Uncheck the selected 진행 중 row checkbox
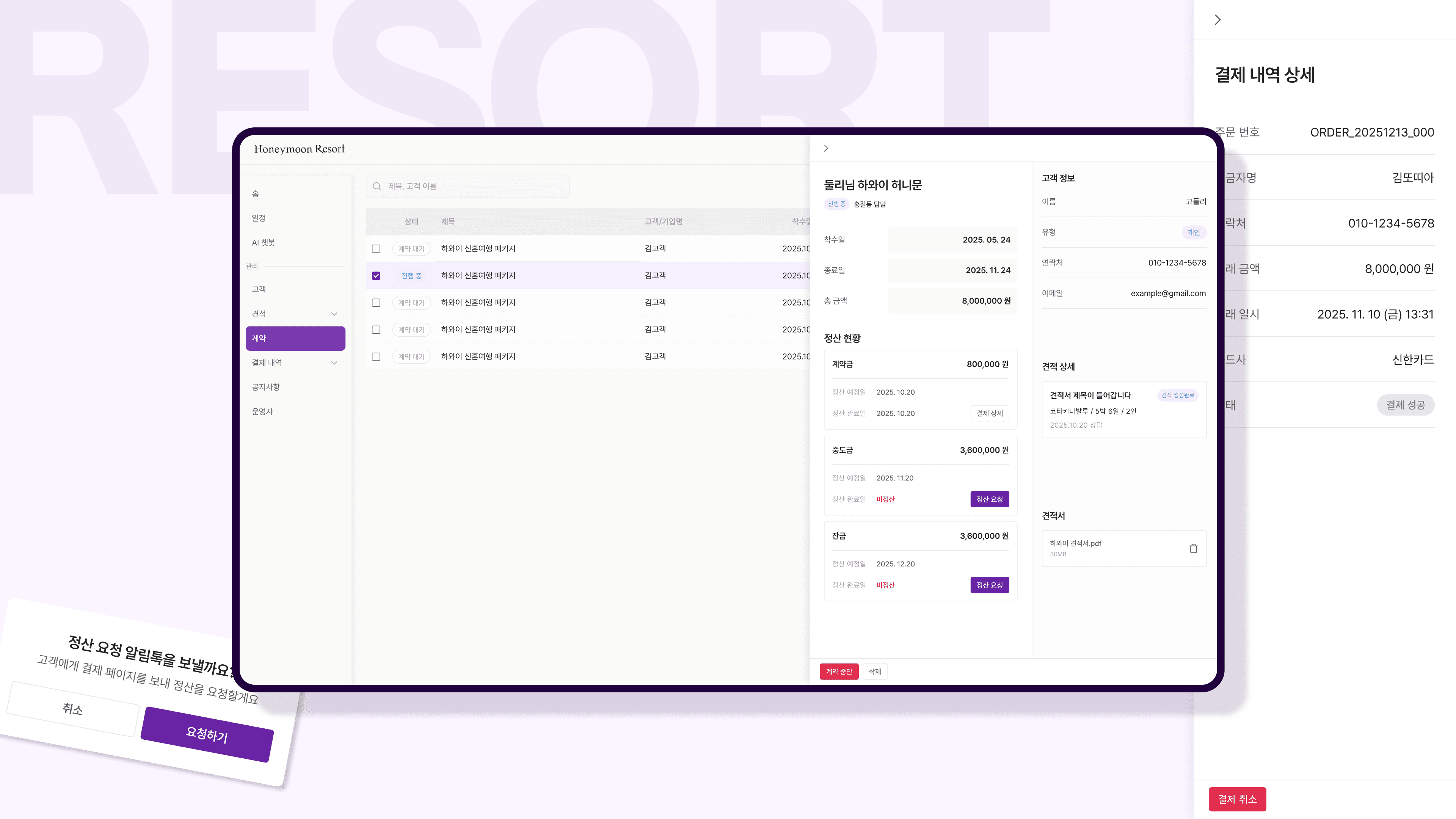This screenshot has height=819, width=1456. click(376, 276)
